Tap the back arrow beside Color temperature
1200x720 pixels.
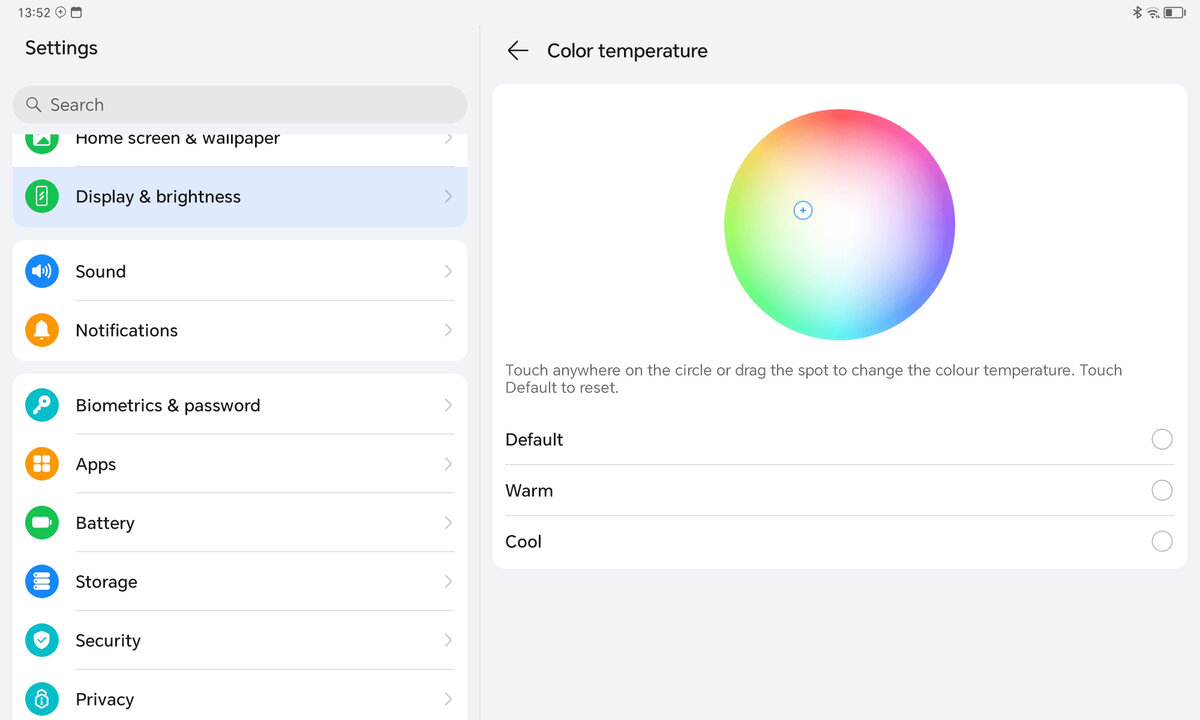click(517, 51)
